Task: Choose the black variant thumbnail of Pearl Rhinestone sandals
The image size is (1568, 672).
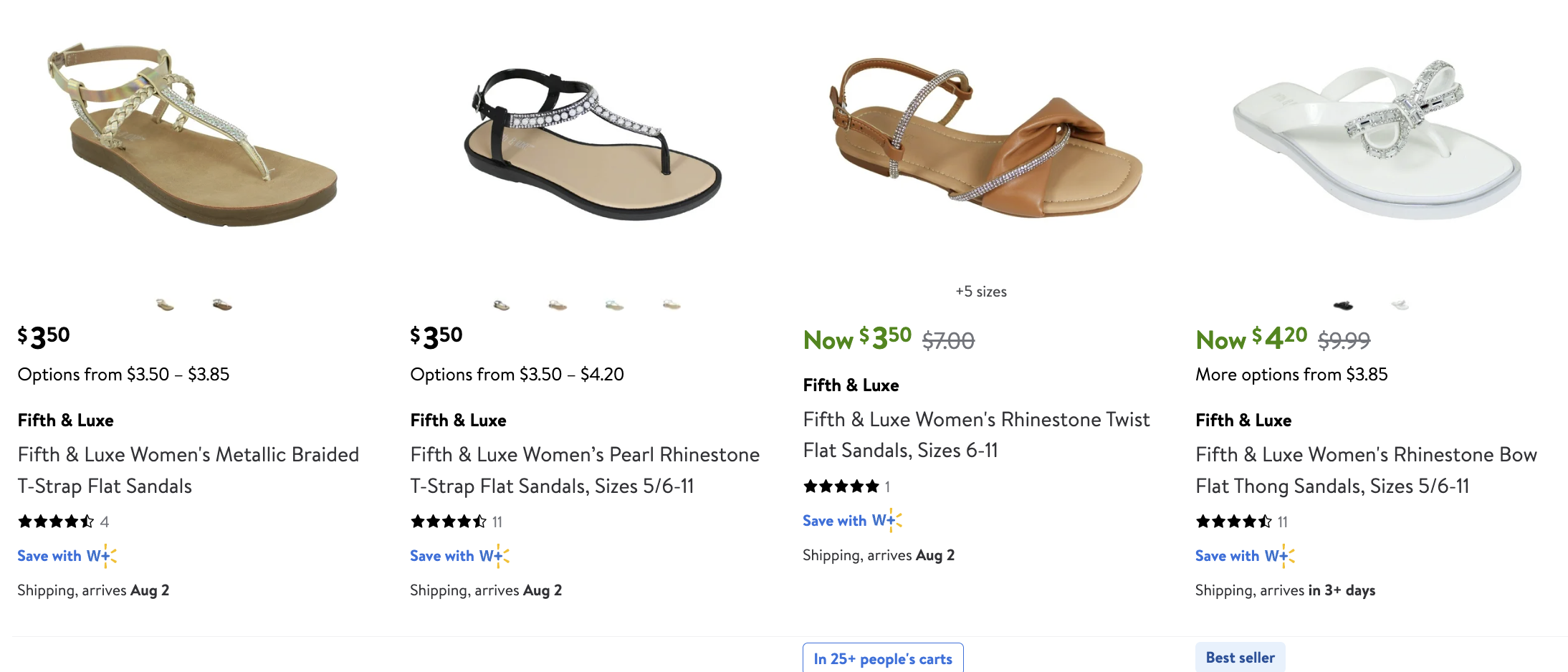Action: coord(502,305)
